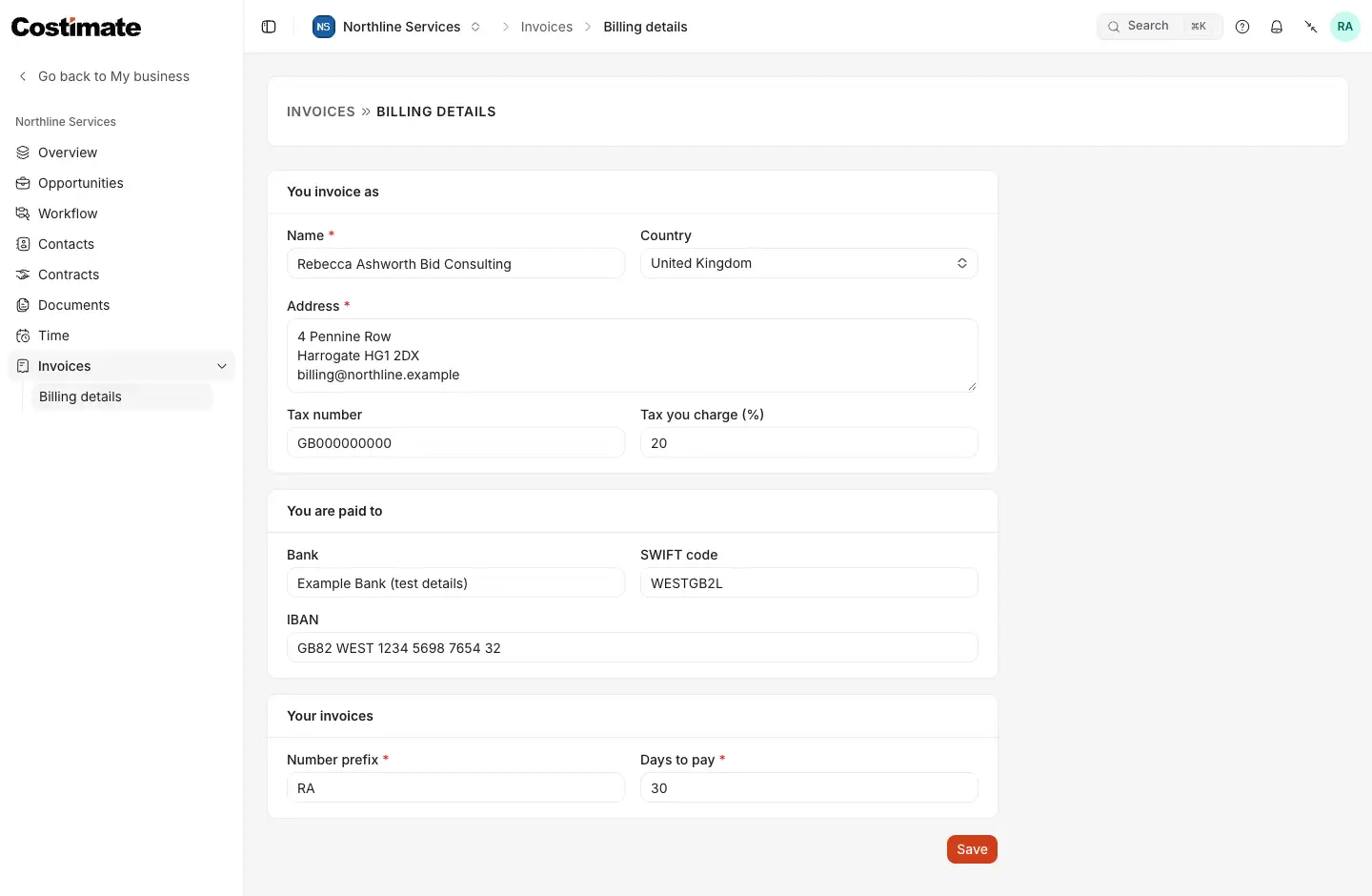The width and height of the screenshot is (1372, 896).
Task: Open the Country dropdown
Action: point(809,263)
